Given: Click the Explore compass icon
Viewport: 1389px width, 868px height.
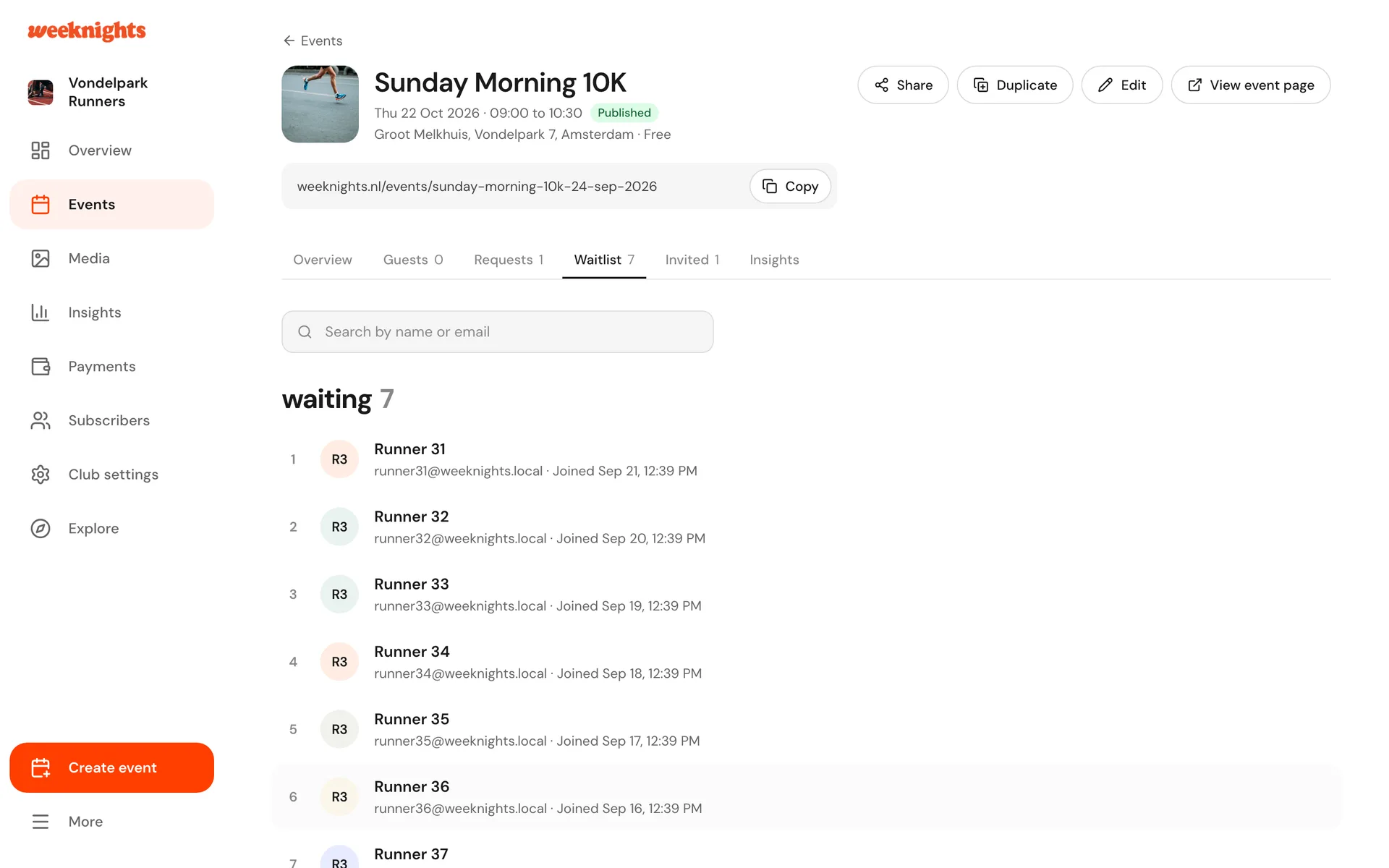Looking at the screenshot, I should coord(41,529).
